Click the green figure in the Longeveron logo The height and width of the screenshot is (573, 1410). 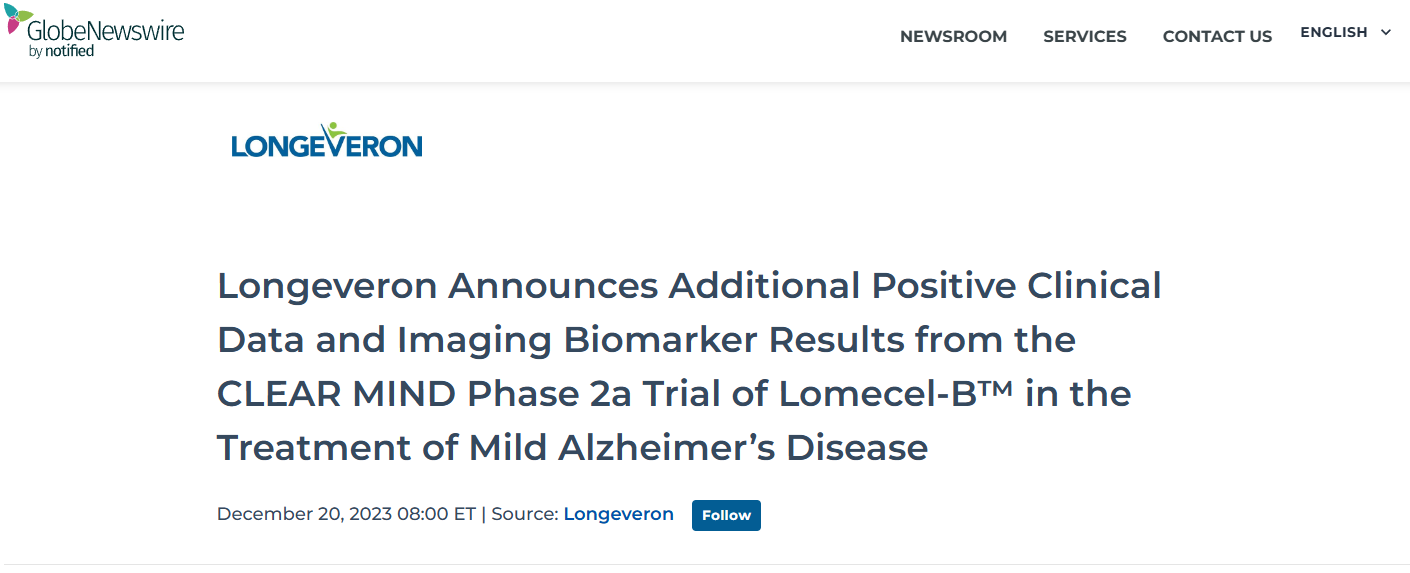tap(334, 131)
